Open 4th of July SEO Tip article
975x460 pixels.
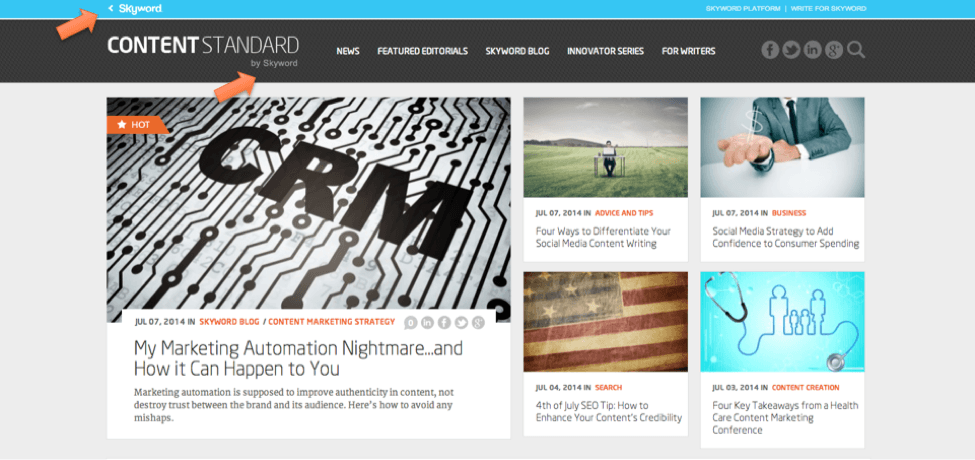[x=609, y=412]
